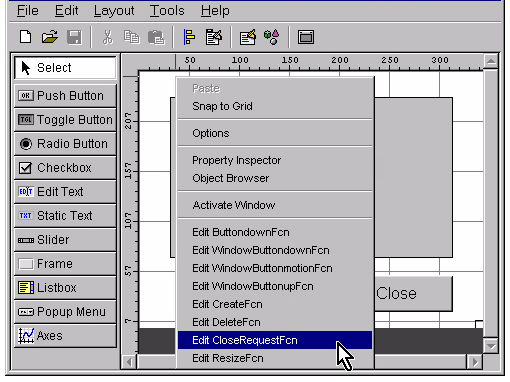Select the Axes component tool

click(65, 336)
